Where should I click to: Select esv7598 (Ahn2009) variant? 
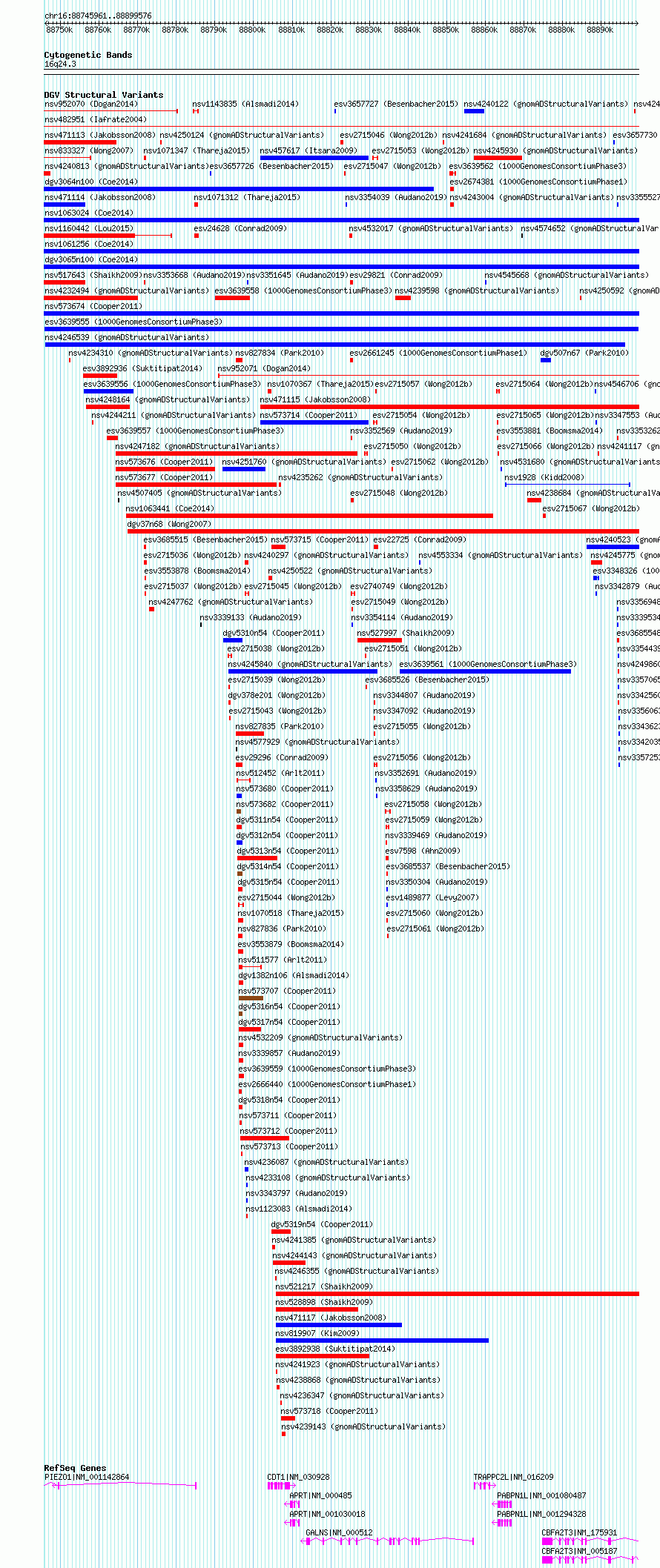[423, 851]
